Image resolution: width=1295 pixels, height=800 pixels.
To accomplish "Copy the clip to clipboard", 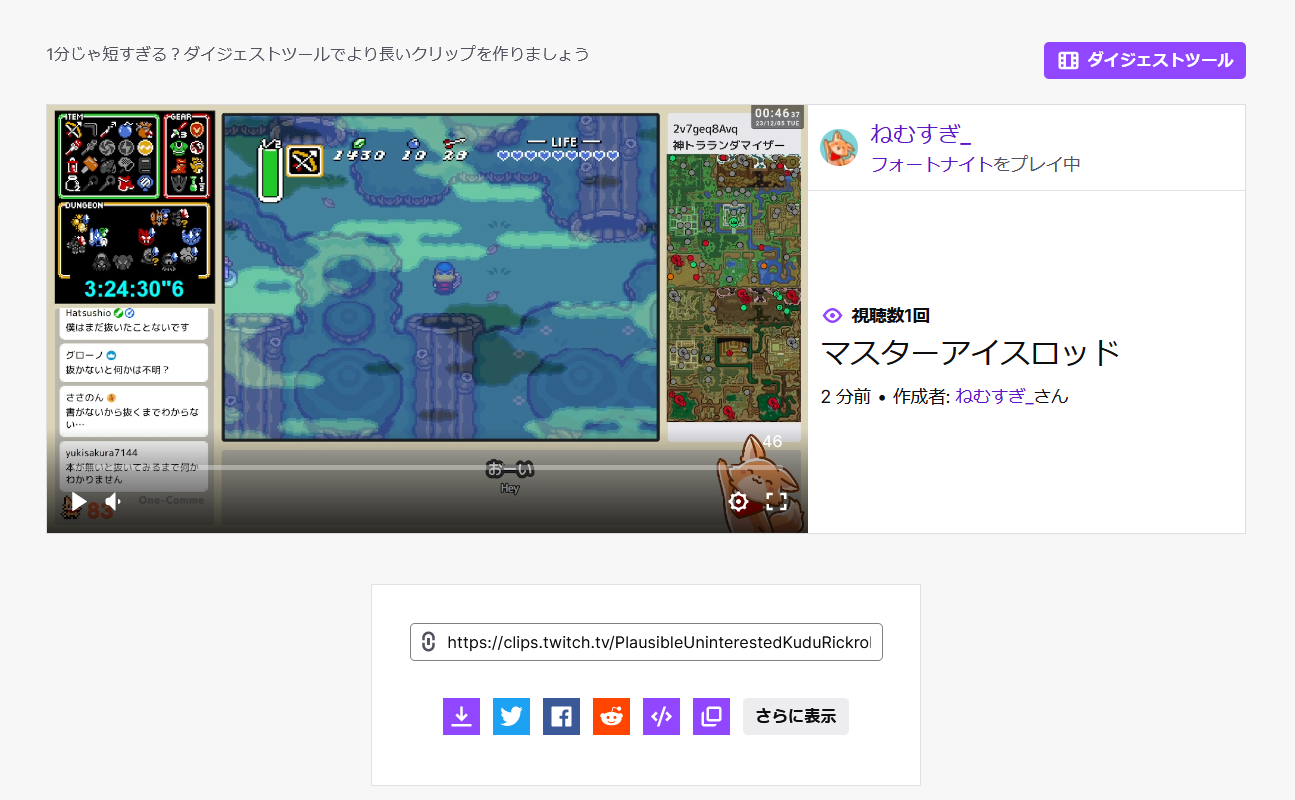I will click(x=711, y=716).
